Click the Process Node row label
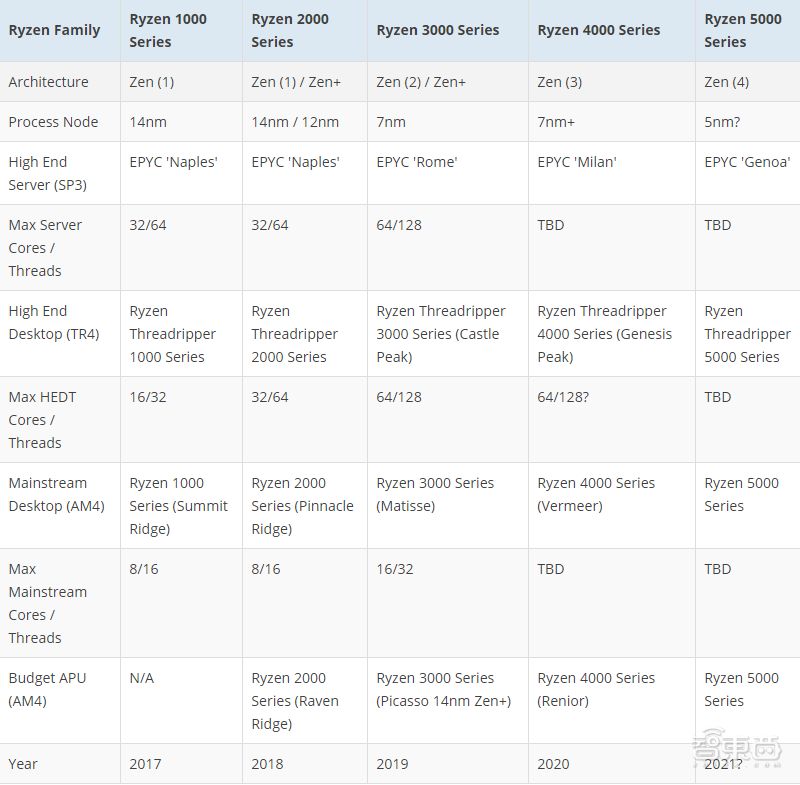This screenshot has width=800, height=785. coord(53,122)
